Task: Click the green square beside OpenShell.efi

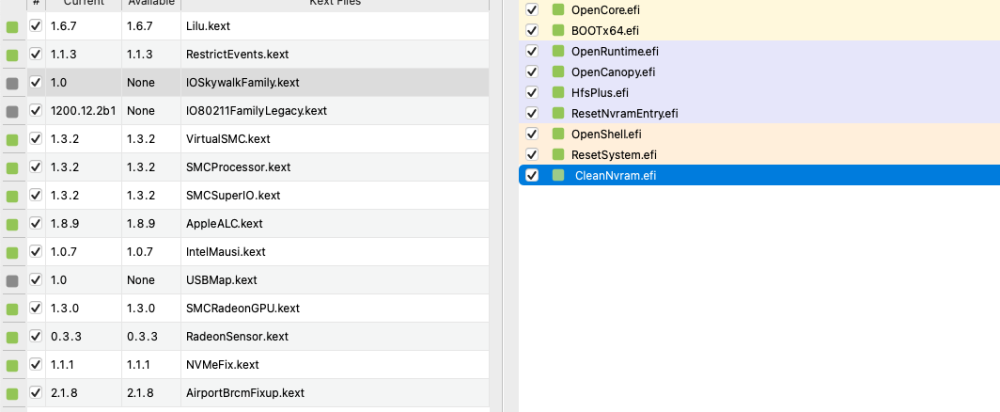Action: coord(559,134)
